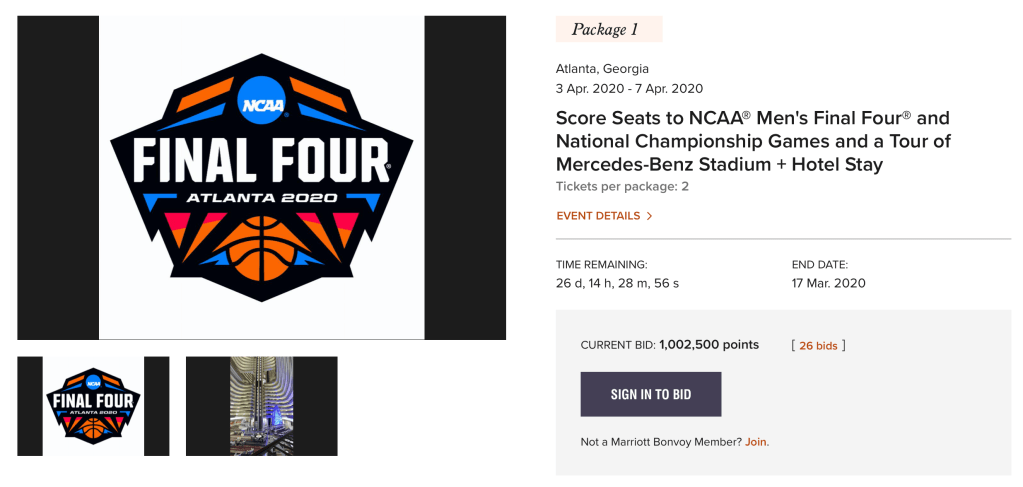The width and height of the screenshot is (1023, 487).
Task: Click the chevron arrow beside Event Details
Action: (649, 216)
